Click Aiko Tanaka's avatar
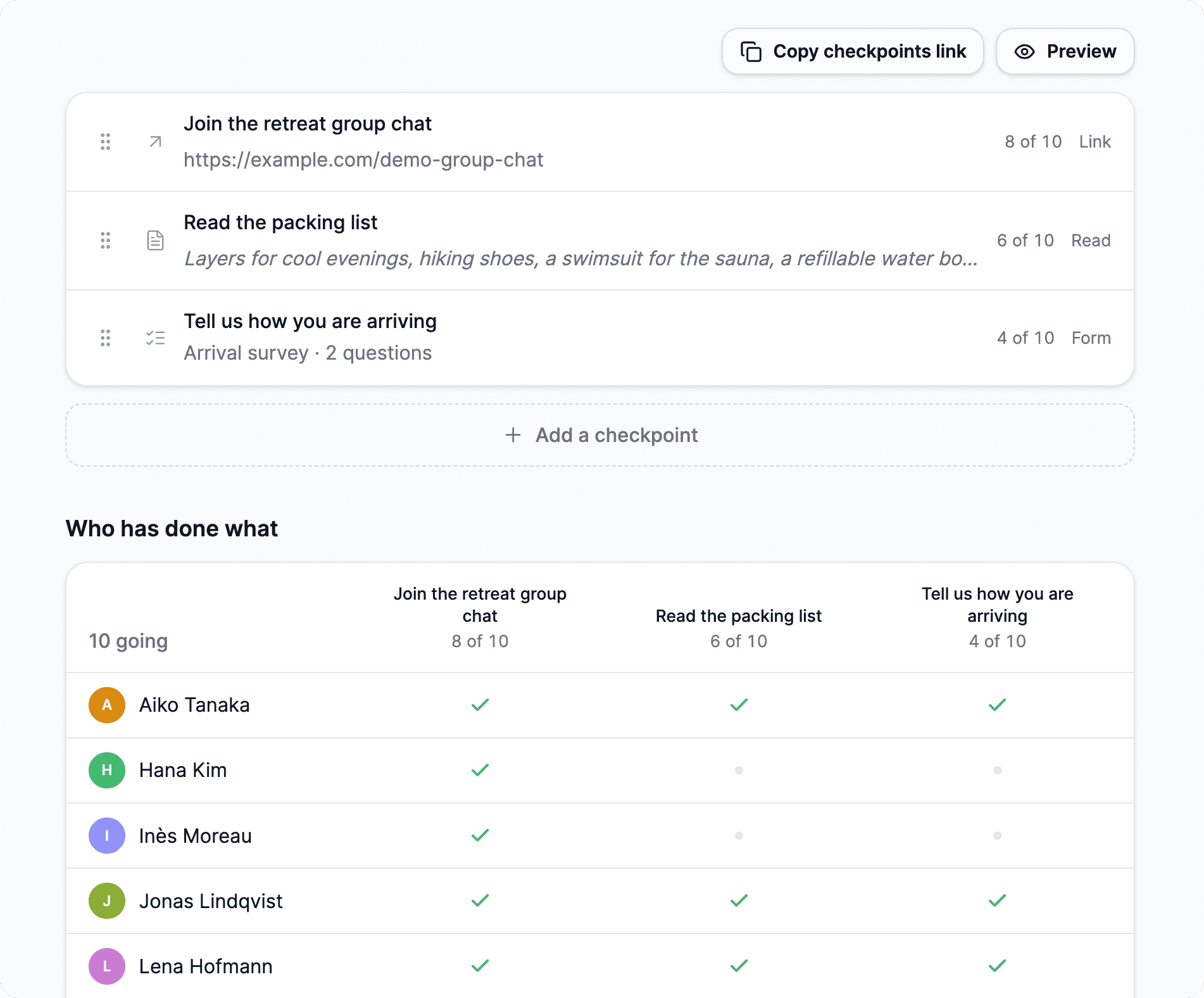The height and width of the screenshot is (998, 1204). click(x=107, y=705)
